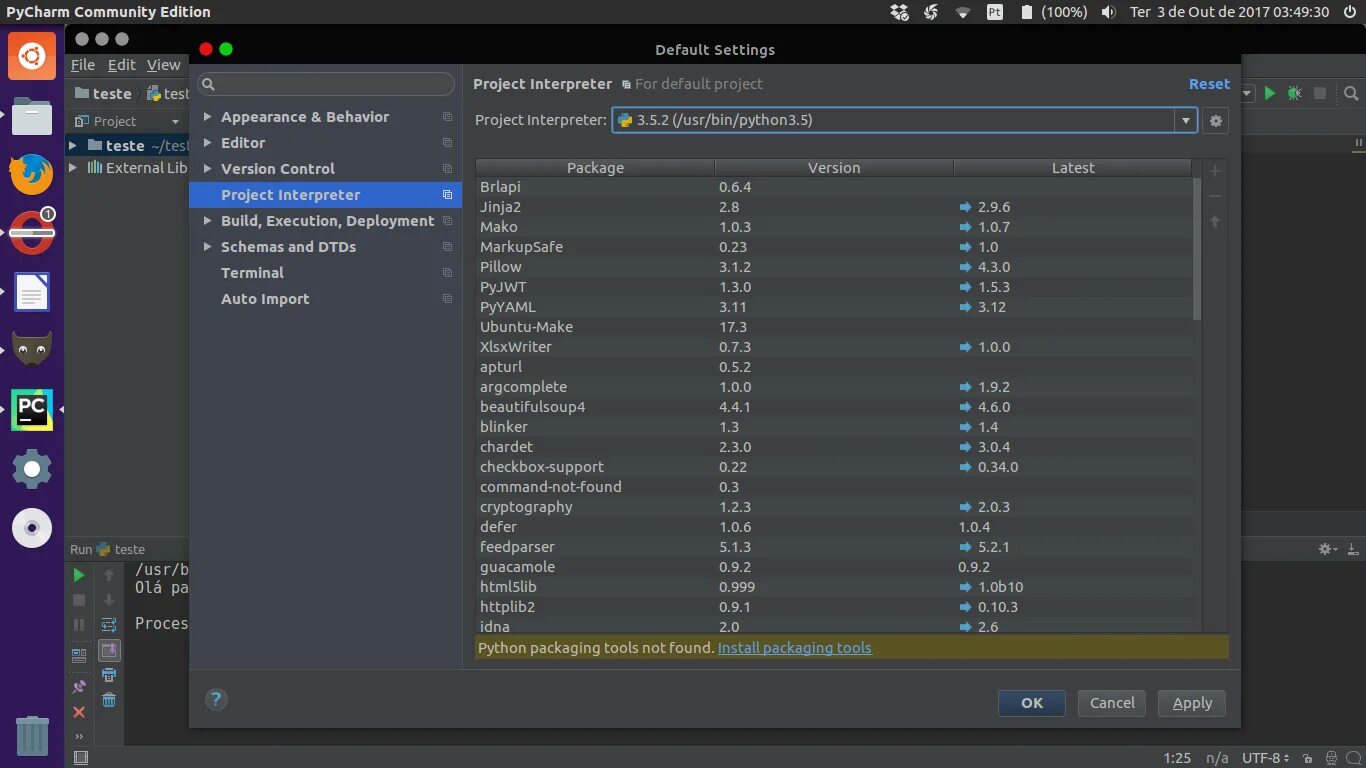
Task: Click the Up the stack trace arrow
Action: (109, 575)
